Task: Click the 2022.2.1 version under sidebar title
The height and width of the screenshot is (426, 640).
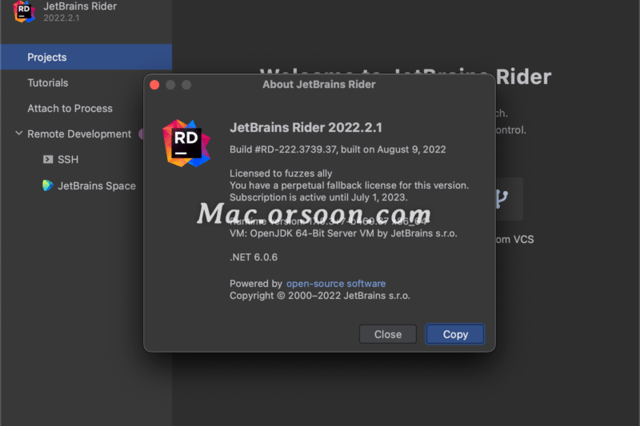Action: click(61, 18)
